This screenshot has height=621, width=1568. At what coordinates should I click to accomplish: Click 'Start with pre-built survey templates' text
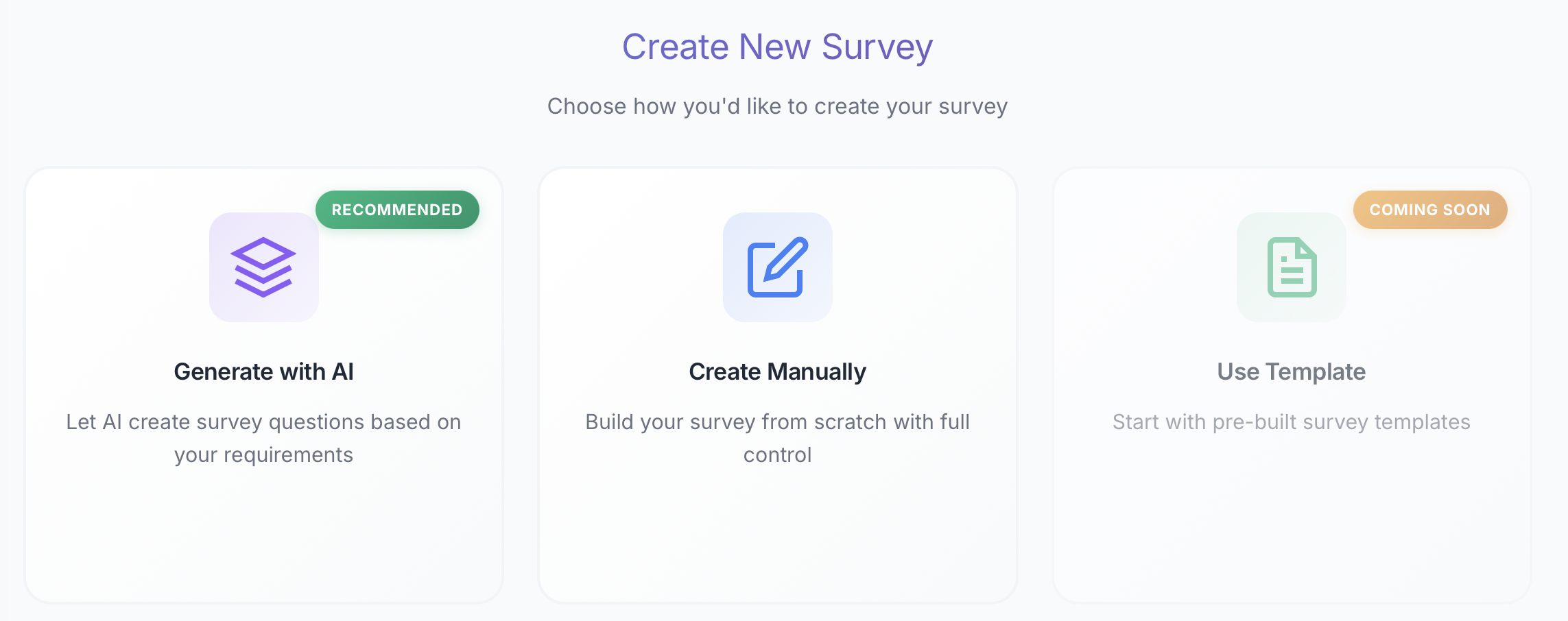pos(1291,422)
